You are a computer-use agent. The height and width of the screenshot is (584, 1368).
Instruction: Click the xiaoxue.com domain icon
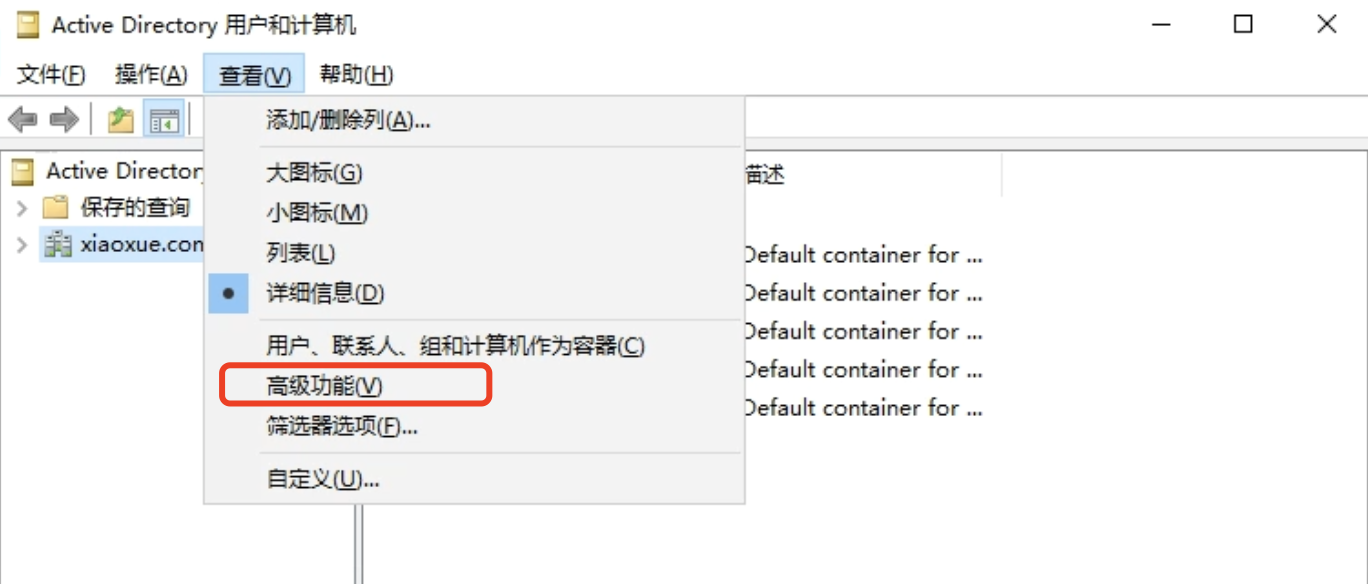[58, 244]
